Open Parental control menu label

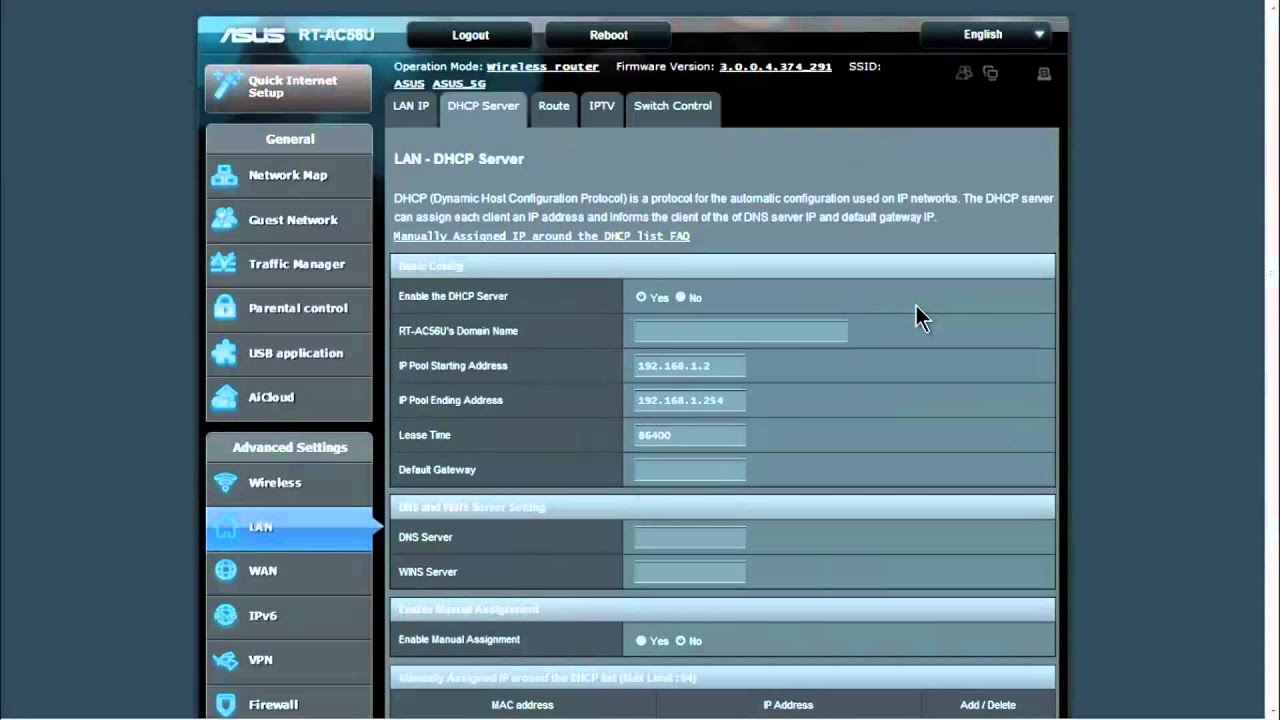[x=298, y=308]
